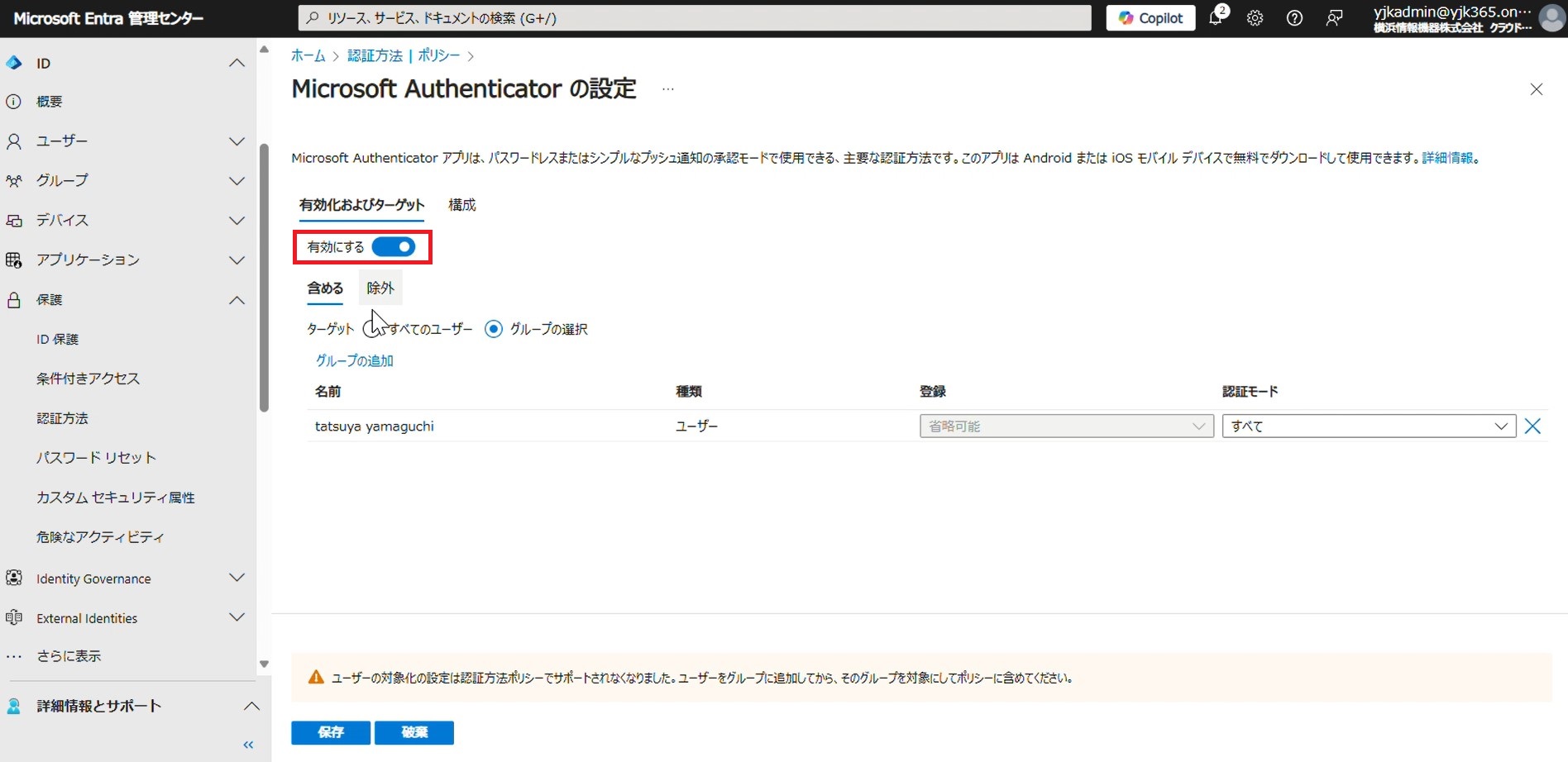Click the 保存 button

pyautogui.click(x=331, y=732)
